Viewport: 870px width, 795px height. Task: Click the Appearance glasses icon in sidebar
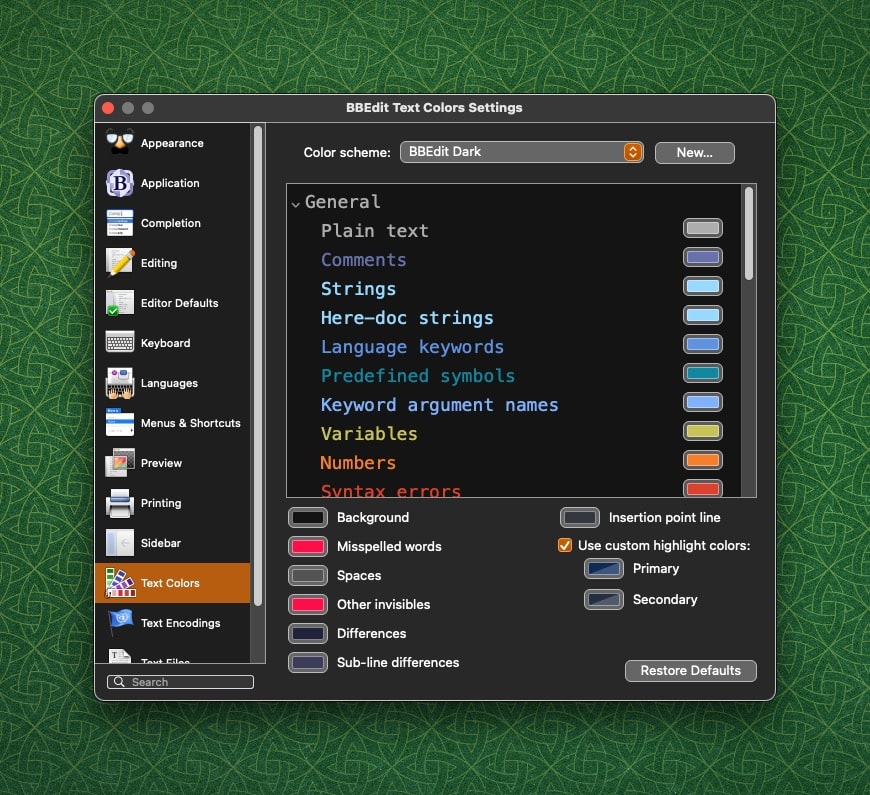click(120, 143)
